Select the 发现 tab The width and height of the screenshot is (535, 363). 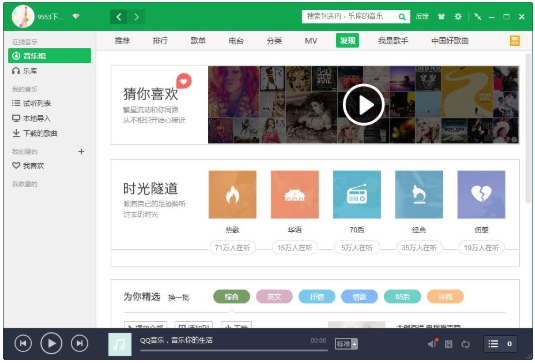(x=347, y=41)
